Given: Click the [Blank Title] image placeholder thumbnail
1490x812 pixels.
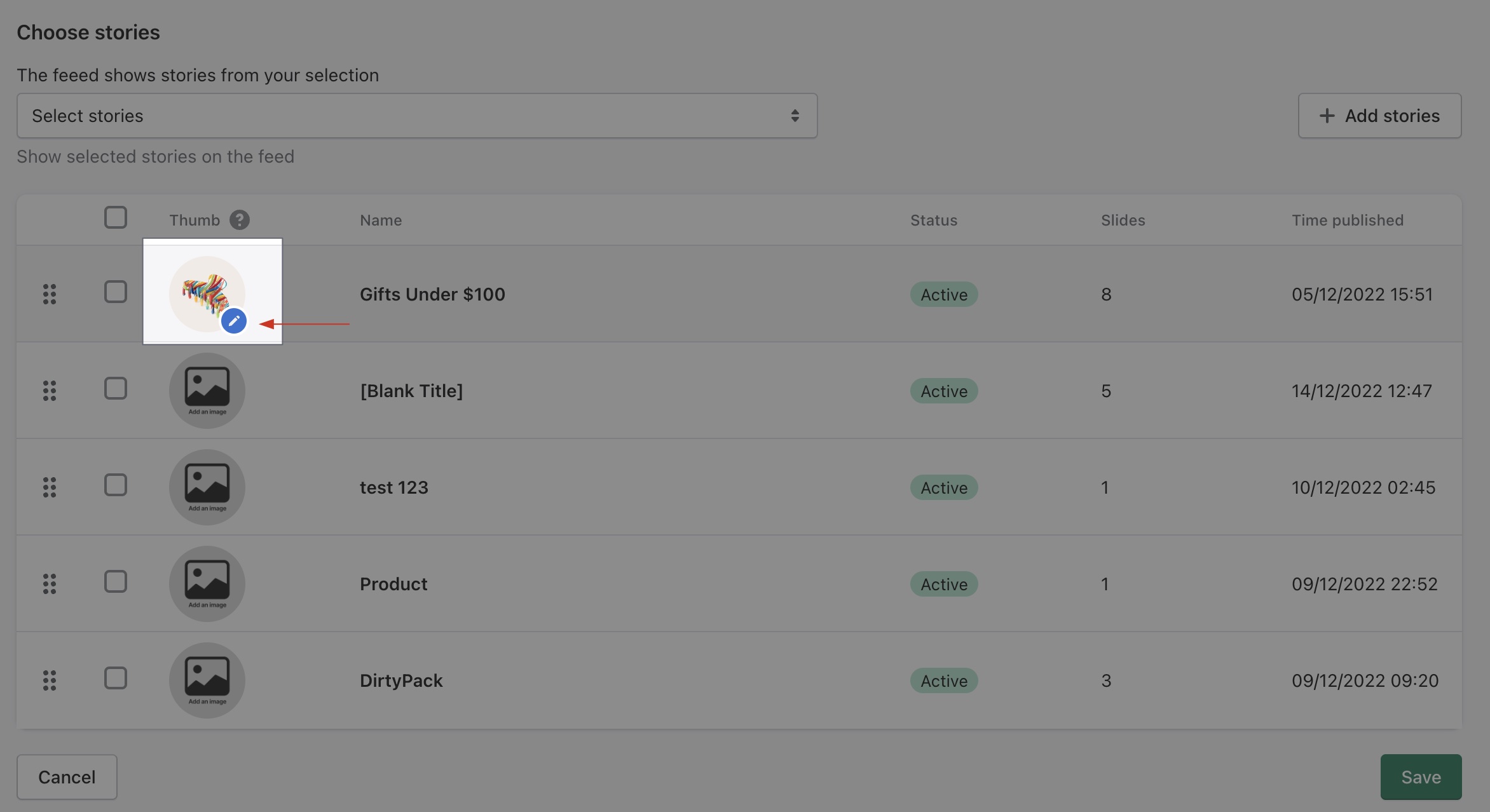Looking at the screenshot, I should click(x=207, y=391).
